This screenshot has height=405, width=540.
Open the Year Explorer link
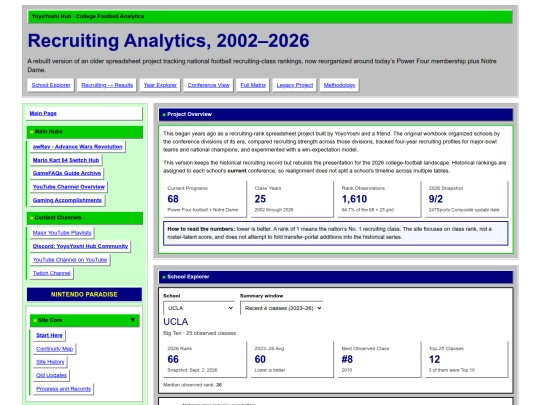tap(160, 85)
